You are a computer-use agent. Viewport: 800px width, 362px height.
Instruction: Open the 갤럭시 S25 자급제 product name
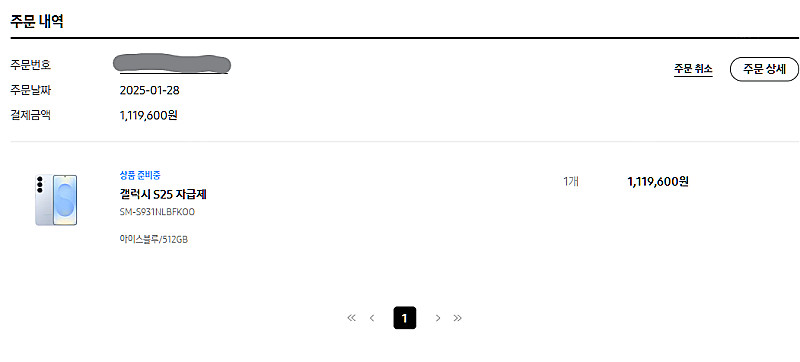tap(163, 194)
